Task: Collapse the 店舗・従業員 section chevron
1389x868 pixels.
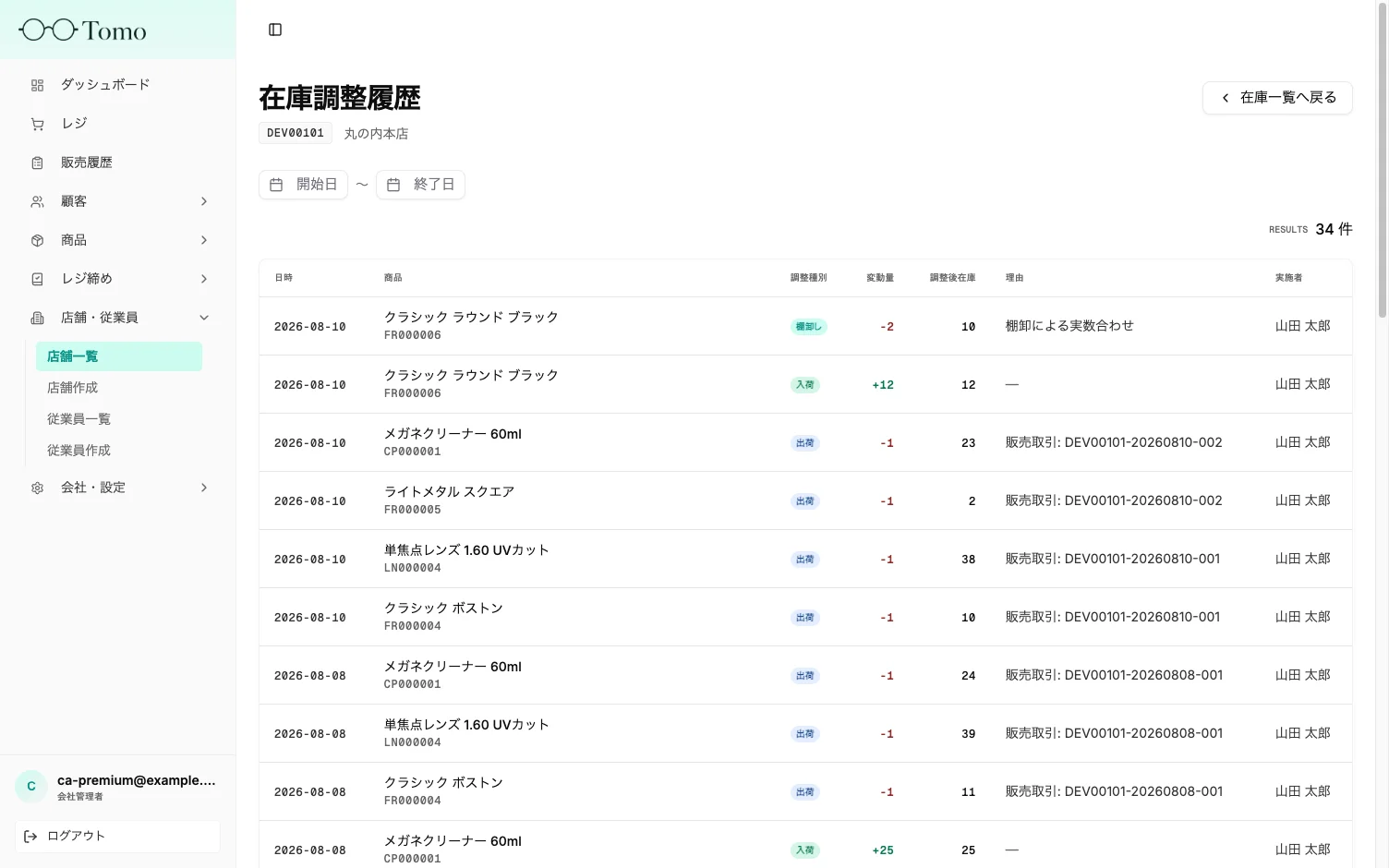Action: pos(204,318)
